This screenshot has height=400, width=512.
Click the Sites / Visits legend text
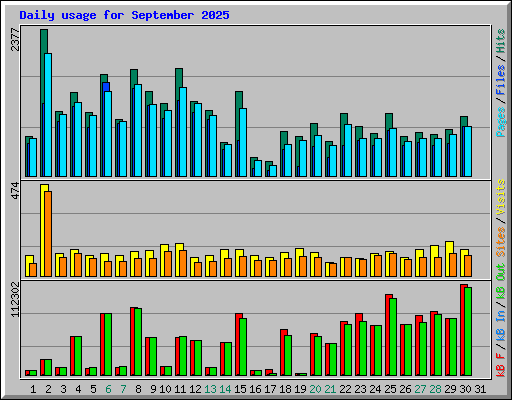(501, 218)
